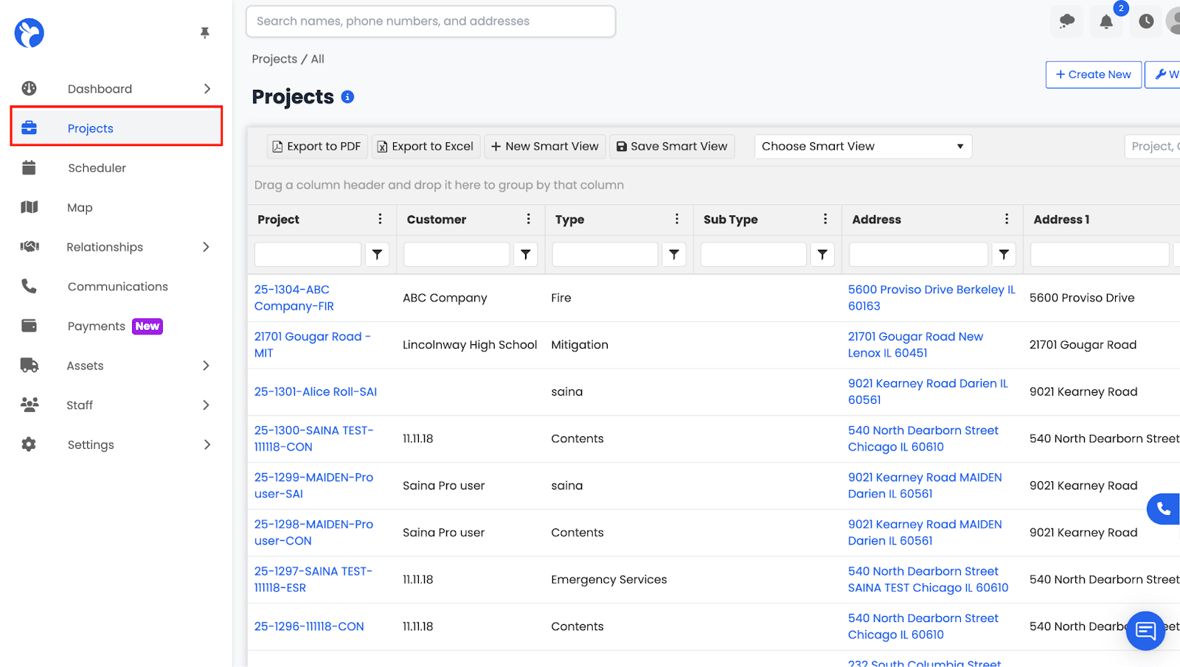Click the Address column filter icon
Screen dimensions: 1180x667
click(1004, 254)
